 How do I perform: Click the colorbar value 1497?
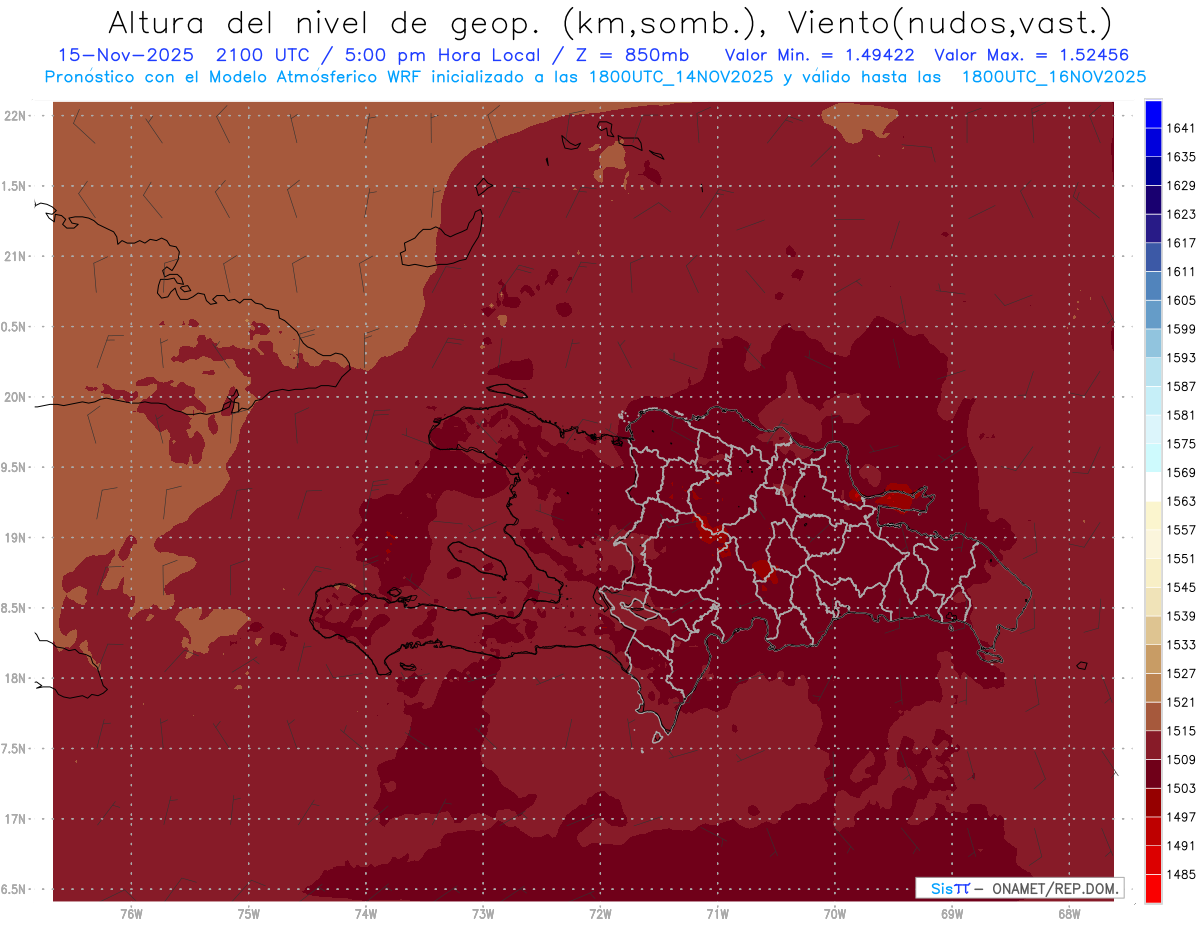pyautogui.click(x=1181, y=817)
